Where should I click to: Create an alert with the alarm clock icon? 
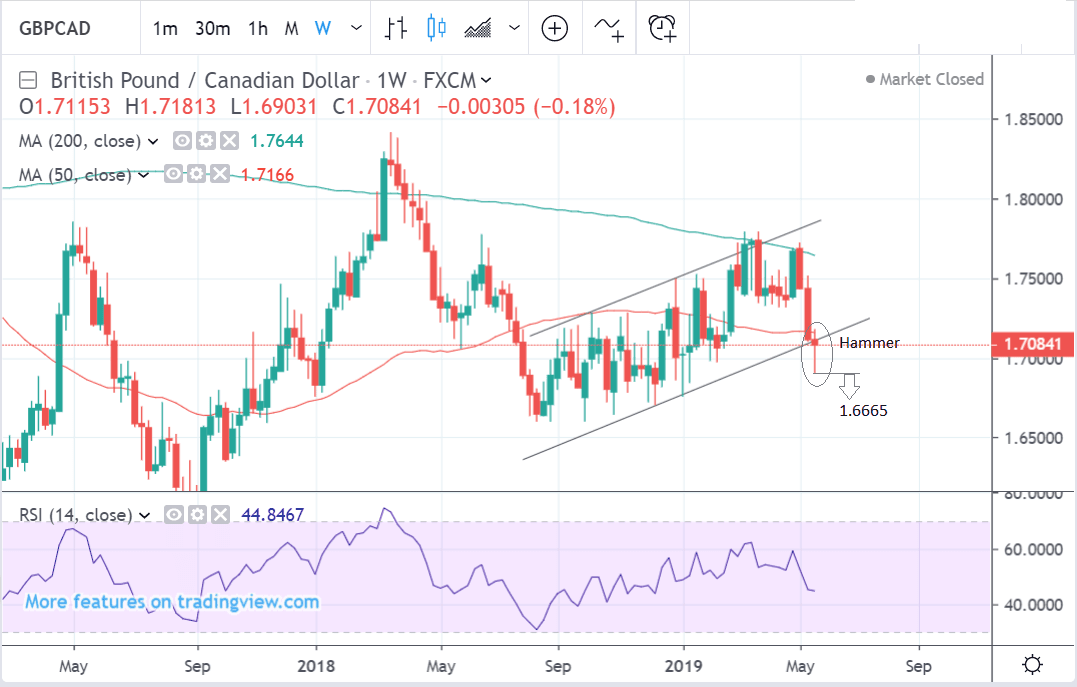(662, 28)
